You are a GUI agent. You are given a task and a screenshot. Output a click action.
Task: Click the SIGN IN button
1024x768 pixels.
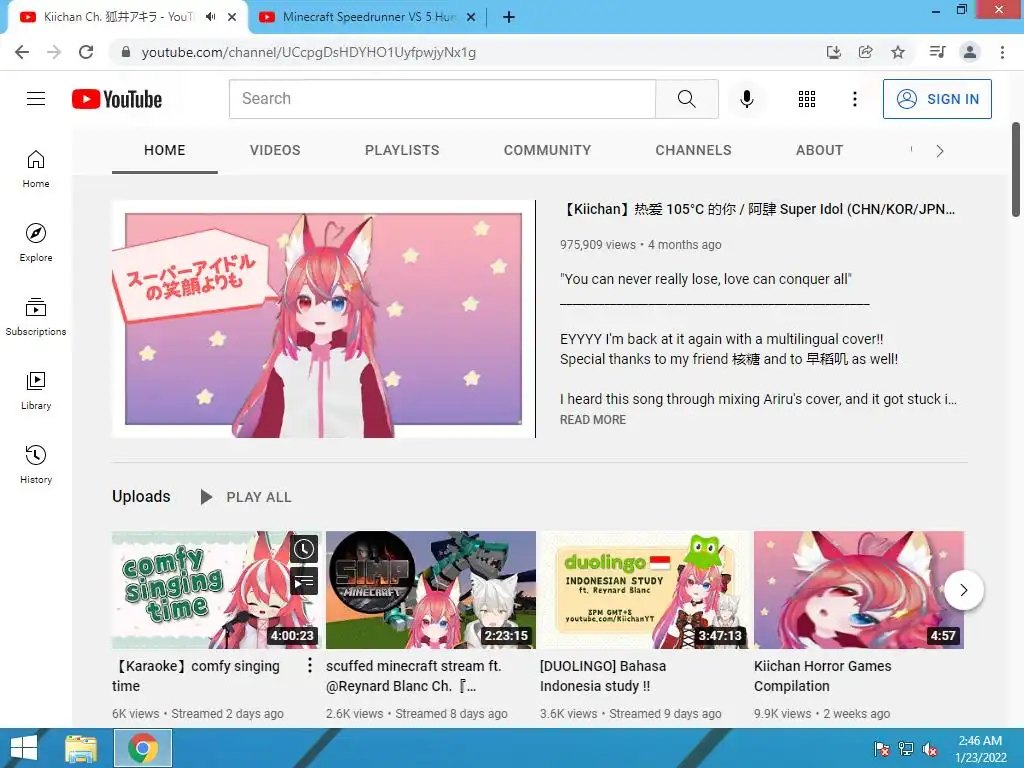(937, 99)
